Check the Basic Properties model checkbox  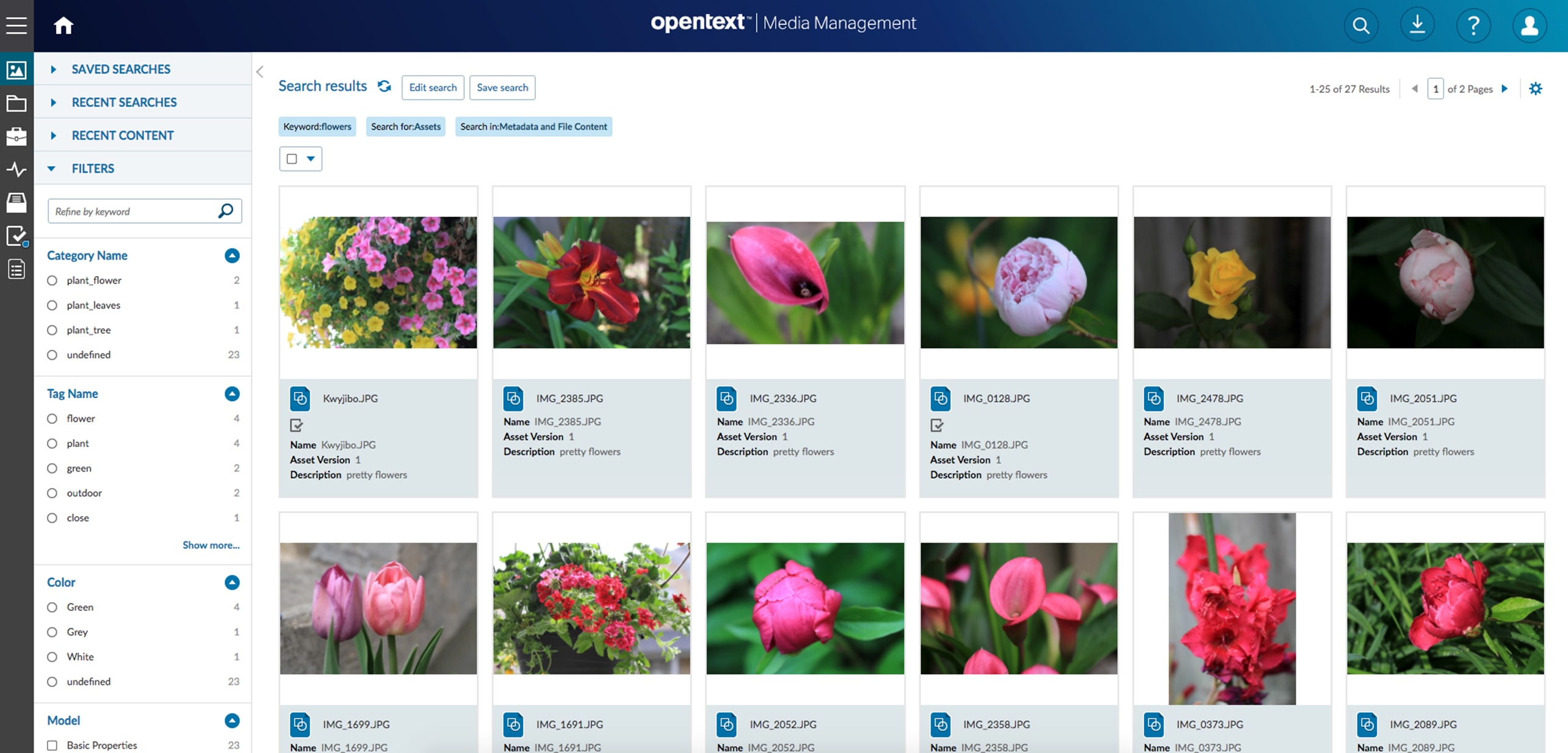pos(52,745)
